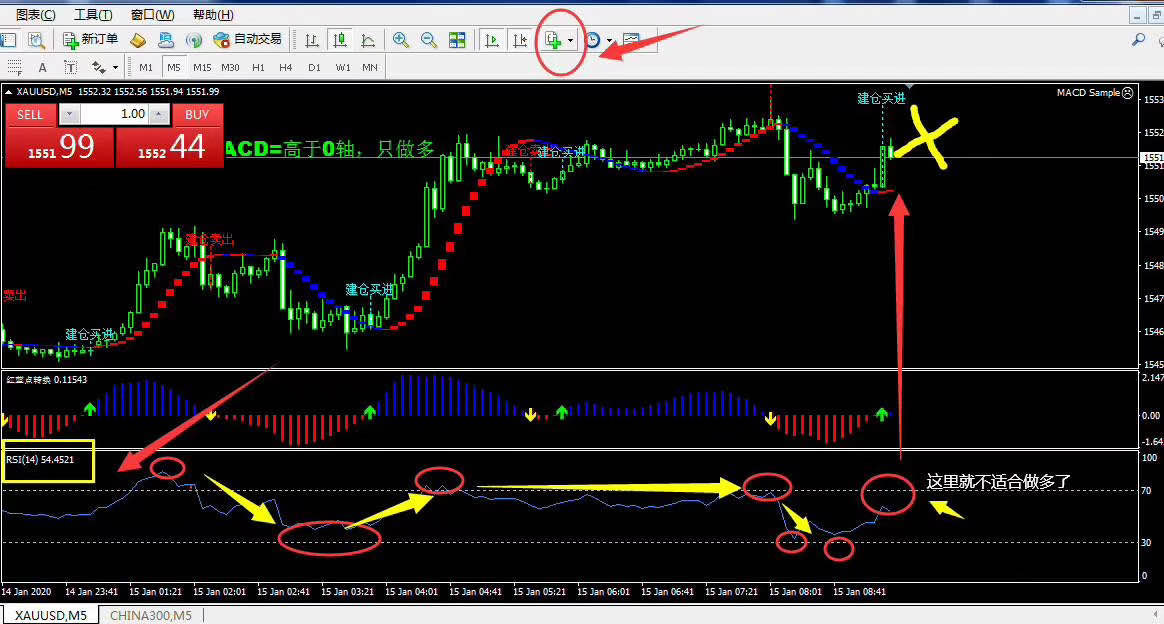Switch to MN timeframe
The height and width of the screenshot is (624, 1164).
tap(370, 68)
